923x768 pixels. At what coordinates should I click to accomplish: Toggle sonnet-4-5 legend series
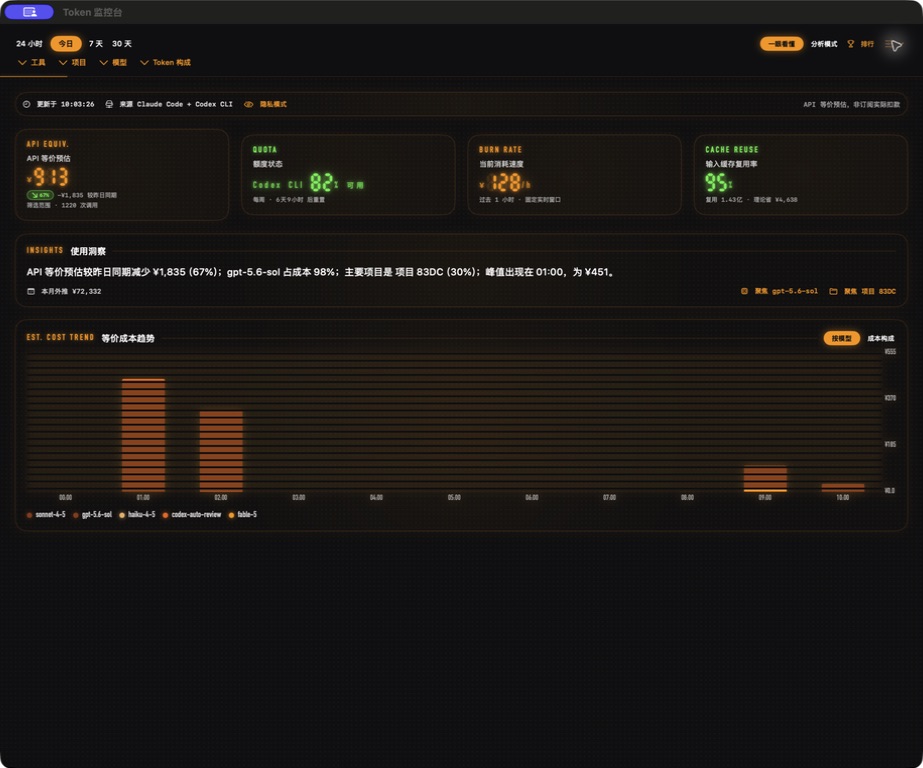pyautogui.click(x=46, y=515)
